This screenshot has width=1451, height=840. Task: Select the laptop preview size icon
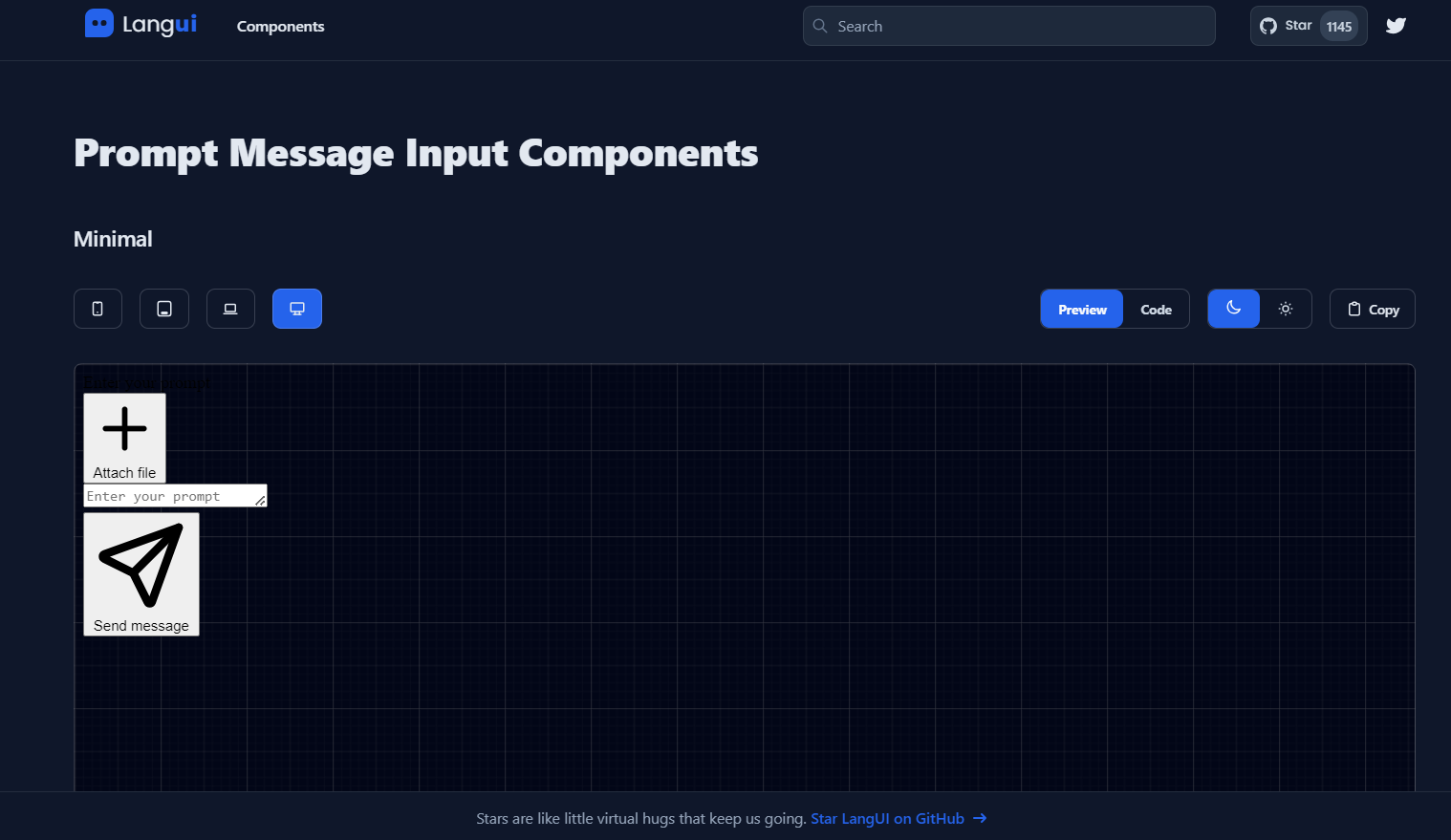coord(230,308)
